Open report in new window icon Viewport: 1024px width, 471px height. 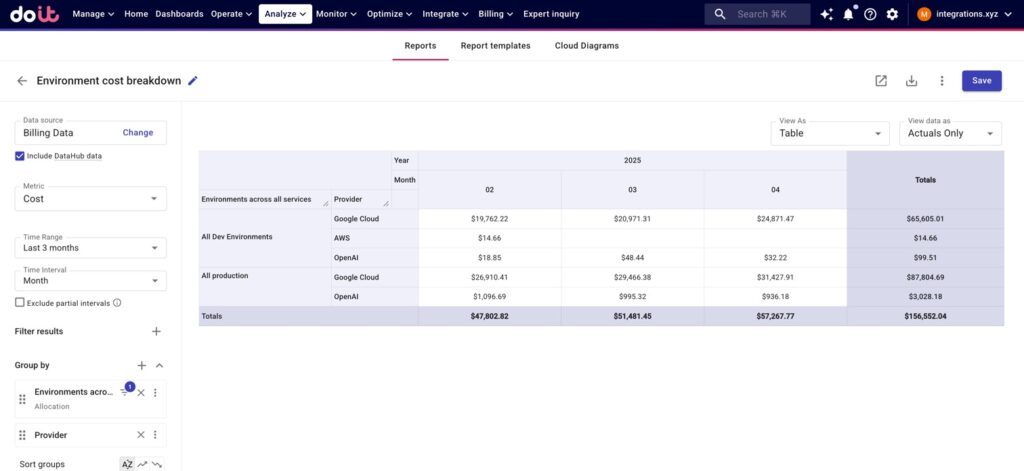(881, 81)
